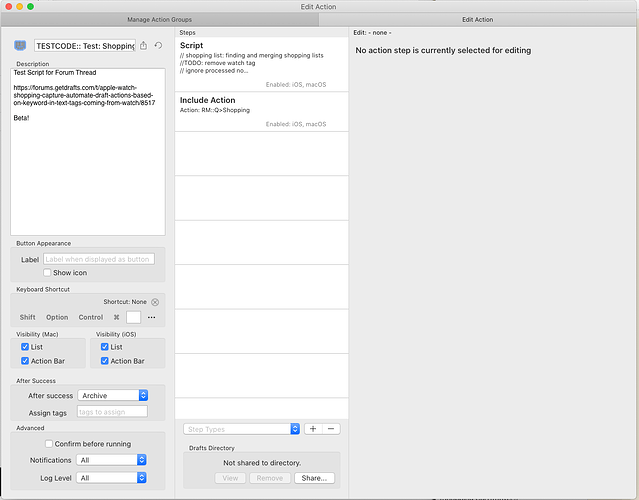Select the Edit Action tab

pyautogui.click(x=478, y=20)
